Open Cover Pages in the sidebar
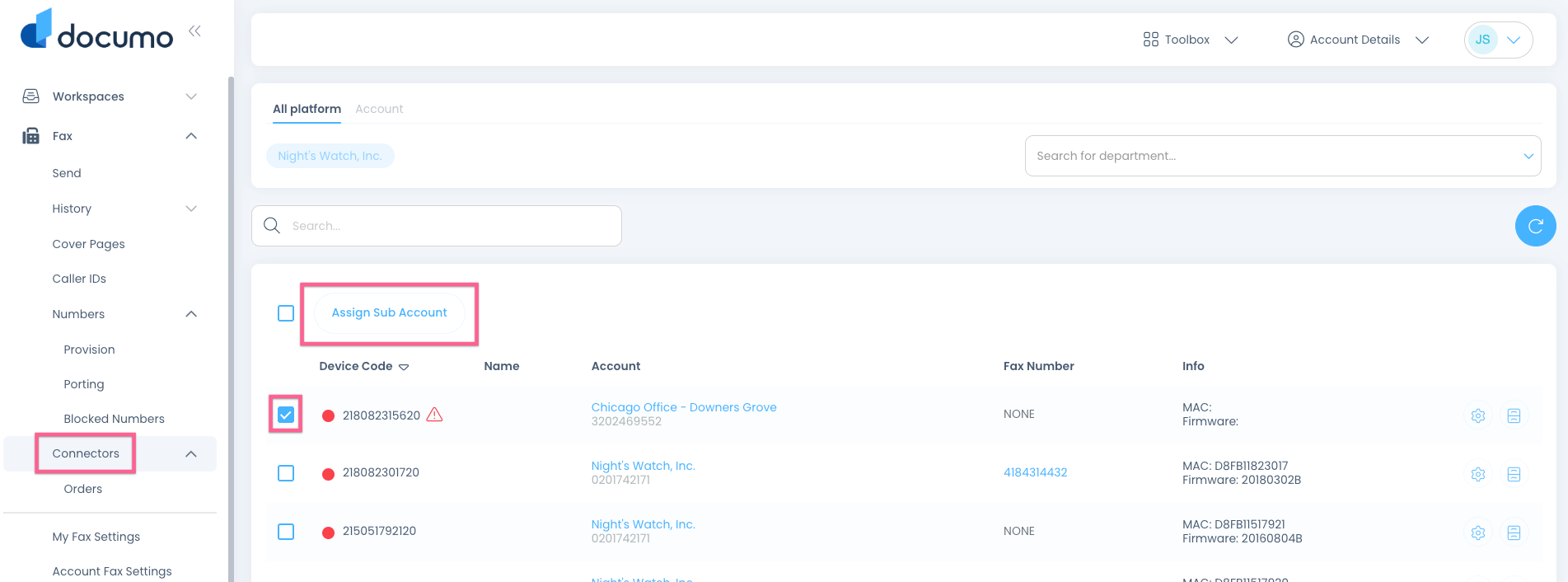The height and width of the screenshot is (582, 1568). 88,244
